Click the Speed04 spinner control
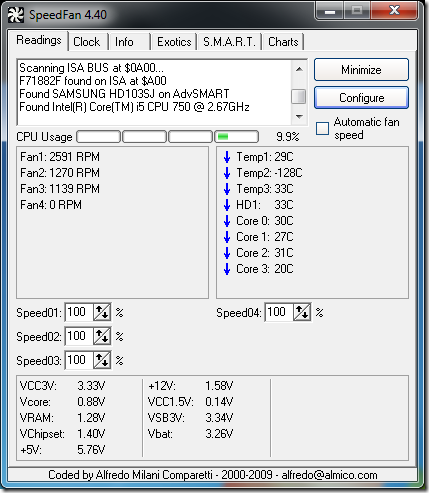This screenshot has height=493, width=429. click(x=302, y=312)
